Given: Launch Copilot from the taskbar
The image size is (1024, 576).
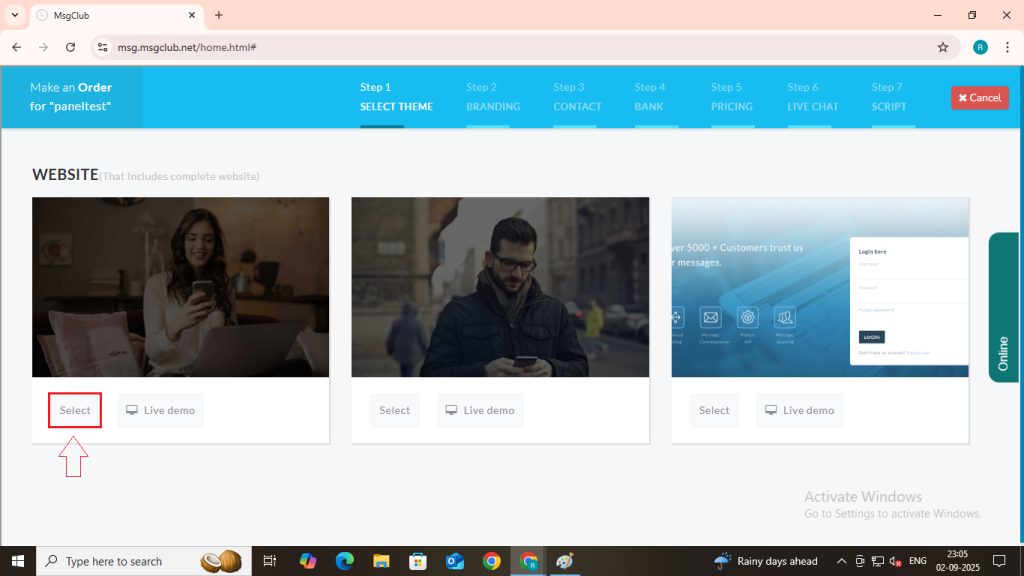Looking at the screenshot, I should pyautogui.click(x=308, y=561).
